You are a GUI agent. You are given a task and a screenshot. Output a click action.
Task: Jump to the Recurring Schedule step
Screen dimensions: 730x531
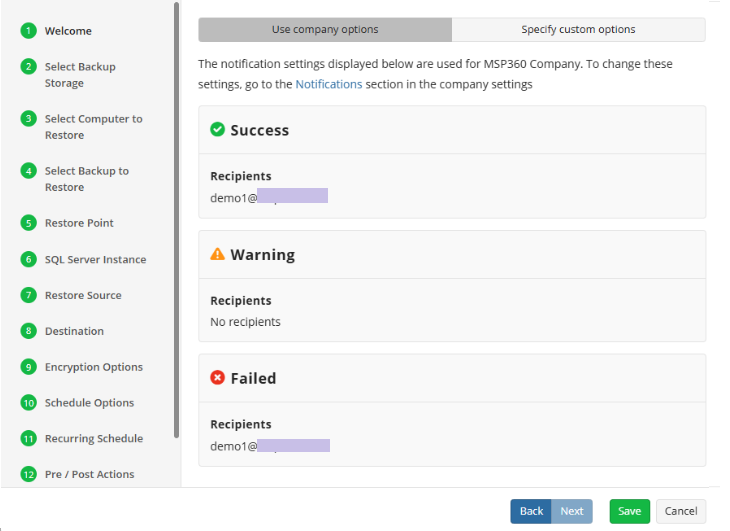93,439
